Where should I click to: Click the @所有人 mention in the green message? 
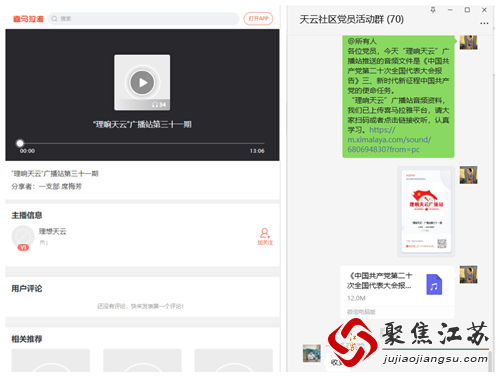[362, 41]
